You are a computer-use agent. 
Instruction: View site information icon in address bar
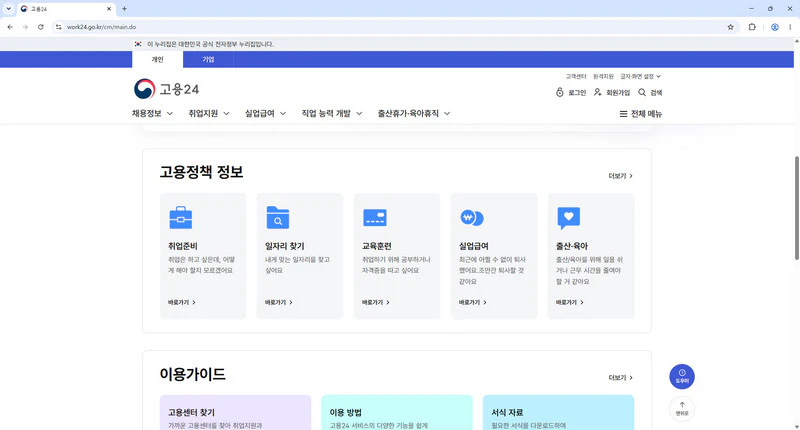pyautogui.click(x=59, y=27)
